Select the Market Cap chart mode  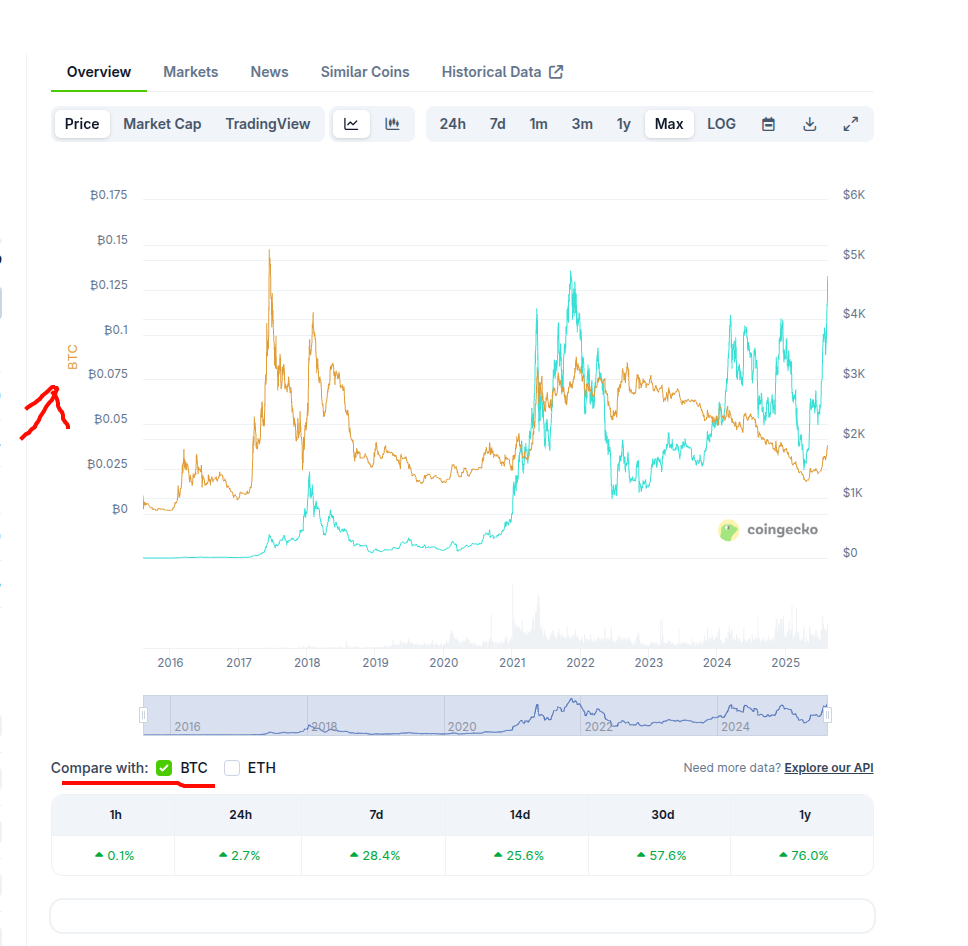coord(162,124)
